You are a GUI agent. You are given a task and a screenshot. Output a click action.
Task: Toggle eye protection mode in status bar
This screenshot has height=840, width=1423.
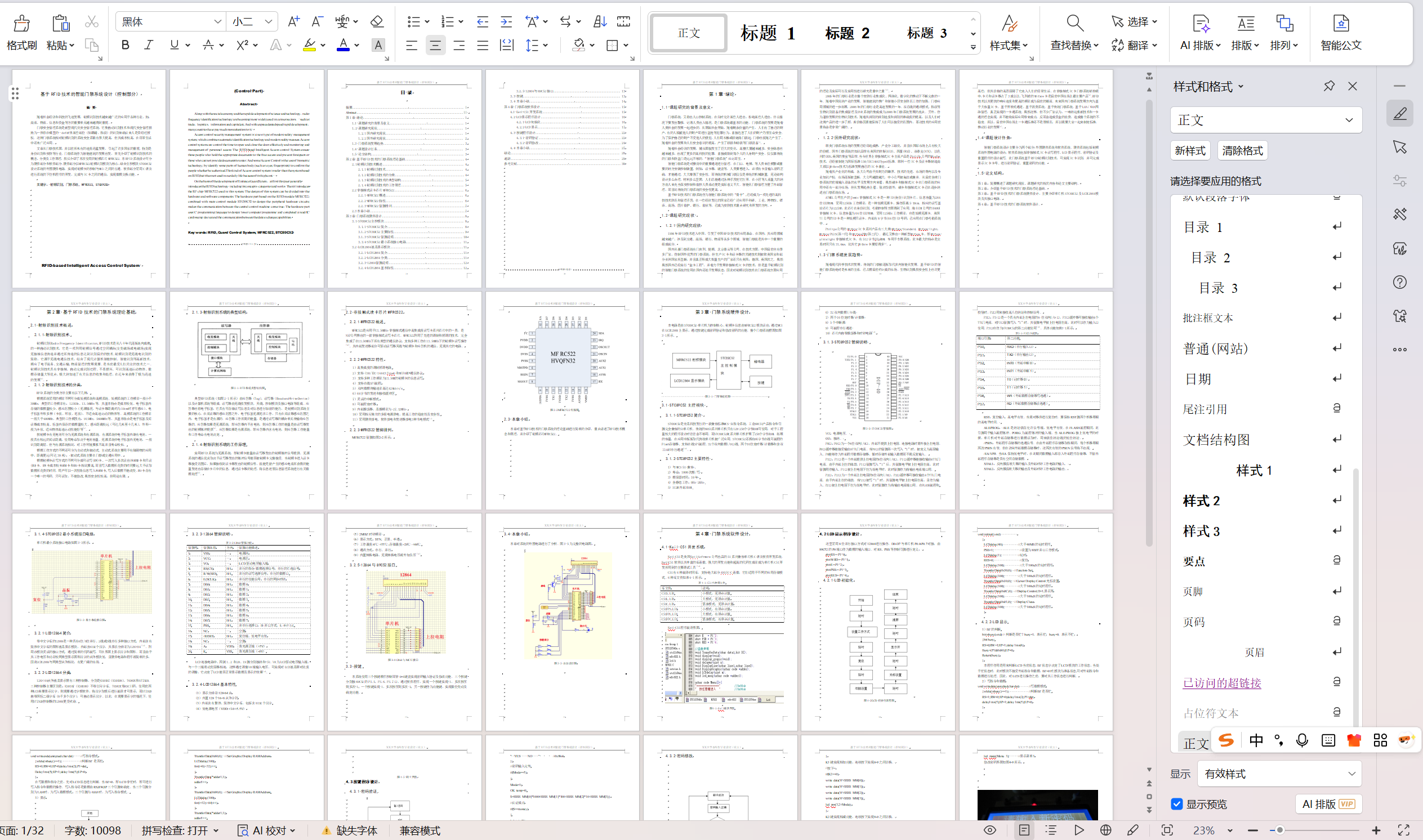pos(989,830)
